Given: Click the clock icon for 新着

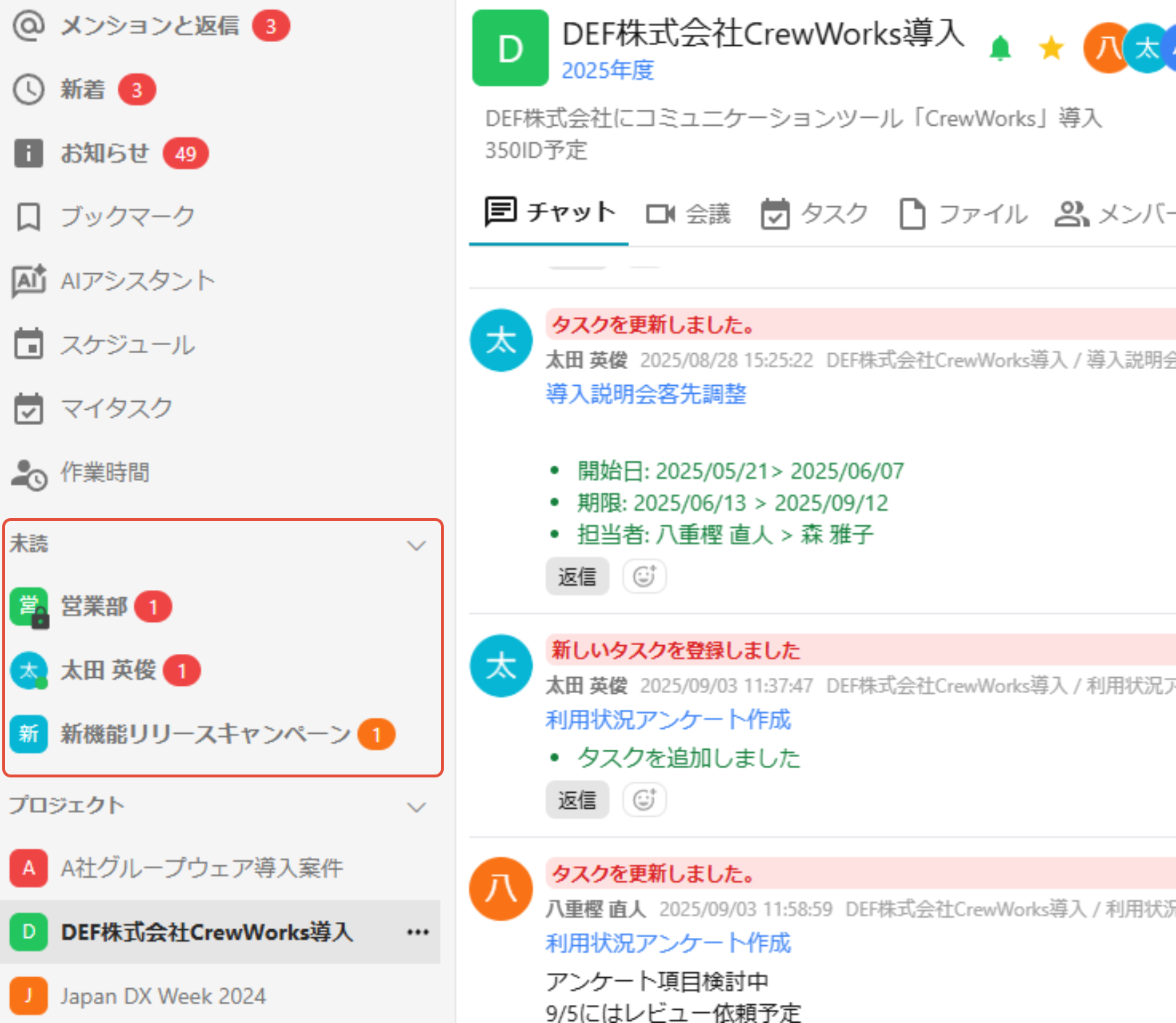Looking at the screenshot, I should point(29,90).
